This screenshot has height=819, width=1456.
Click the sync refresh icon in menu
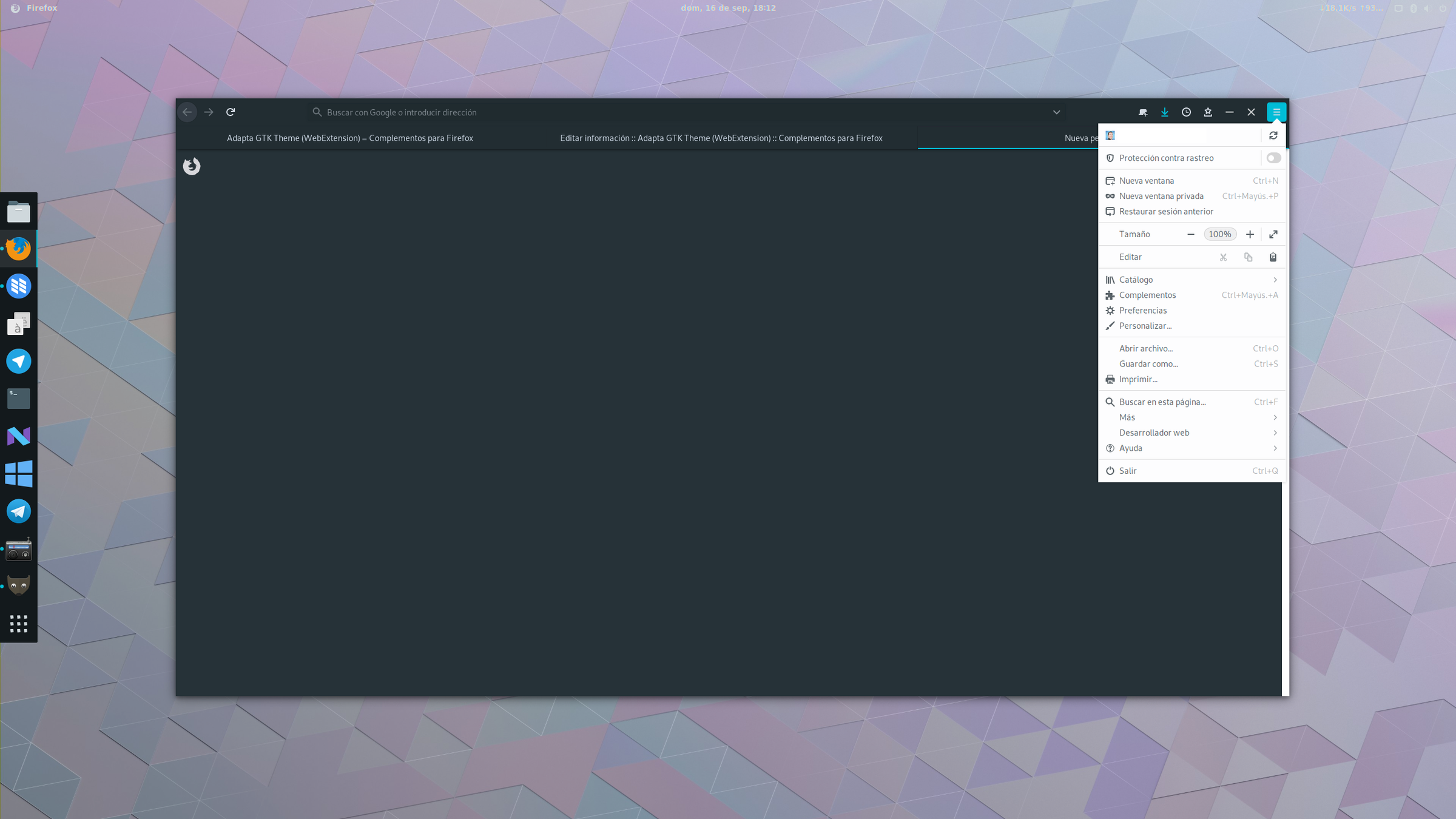click(x=1273, y=135)
